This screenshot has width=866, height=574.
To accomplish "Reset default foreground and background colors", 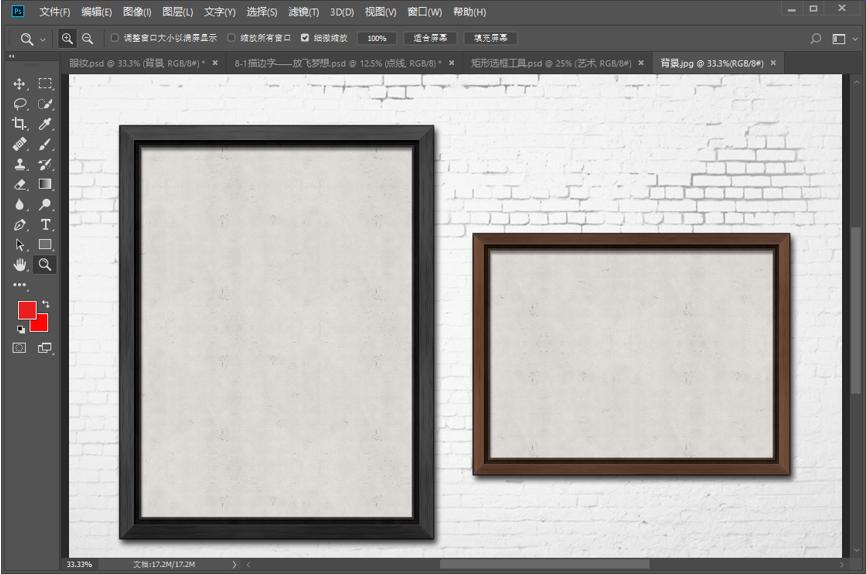I will 20,329.
